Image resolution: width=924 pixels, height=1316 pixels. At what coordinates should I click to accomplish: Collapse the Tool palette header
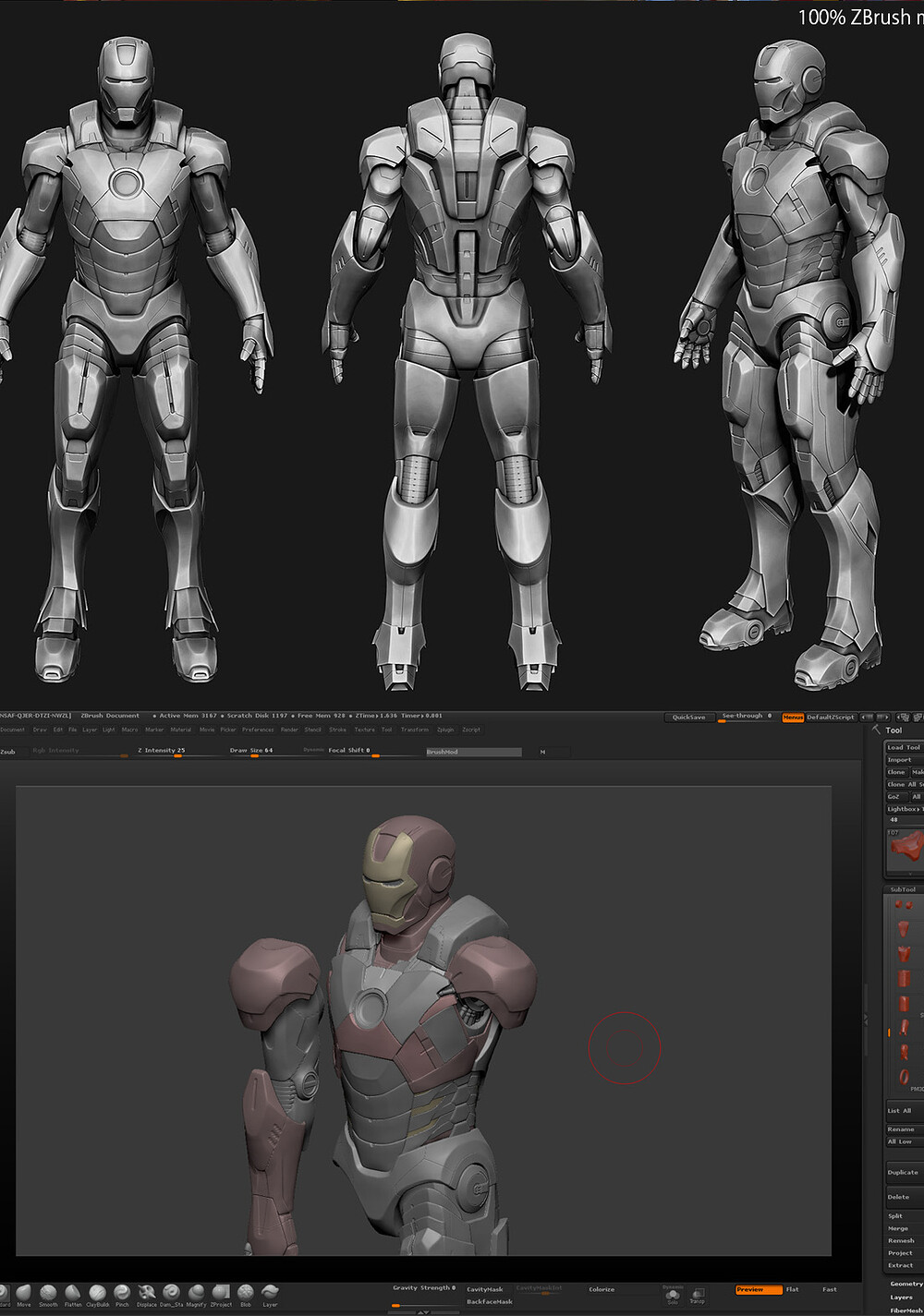(x=894, y=730)
